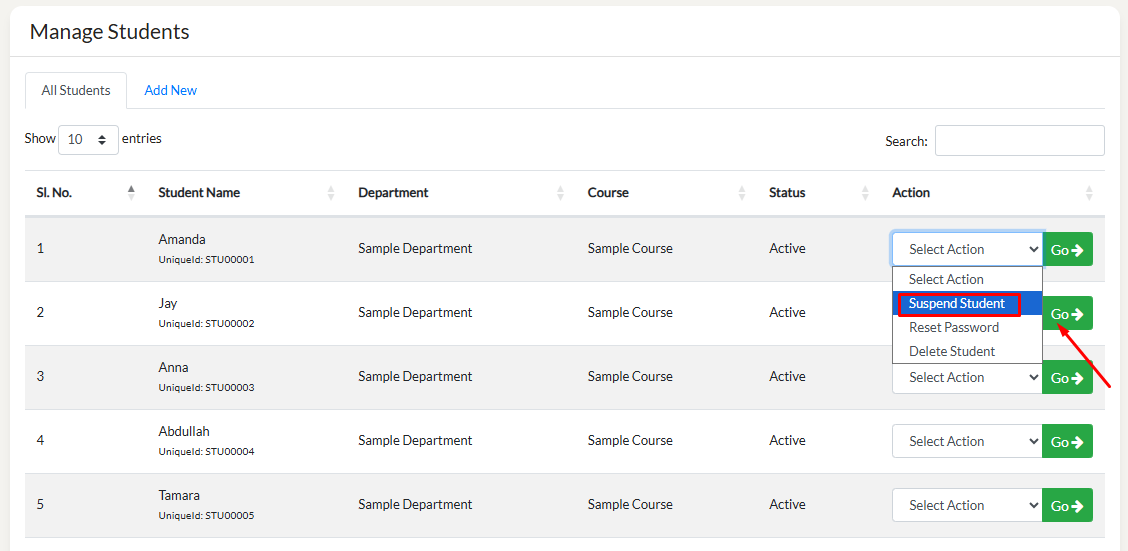Open the Show entries count dropdown
Screen dimensions: 1128x551
88,140
